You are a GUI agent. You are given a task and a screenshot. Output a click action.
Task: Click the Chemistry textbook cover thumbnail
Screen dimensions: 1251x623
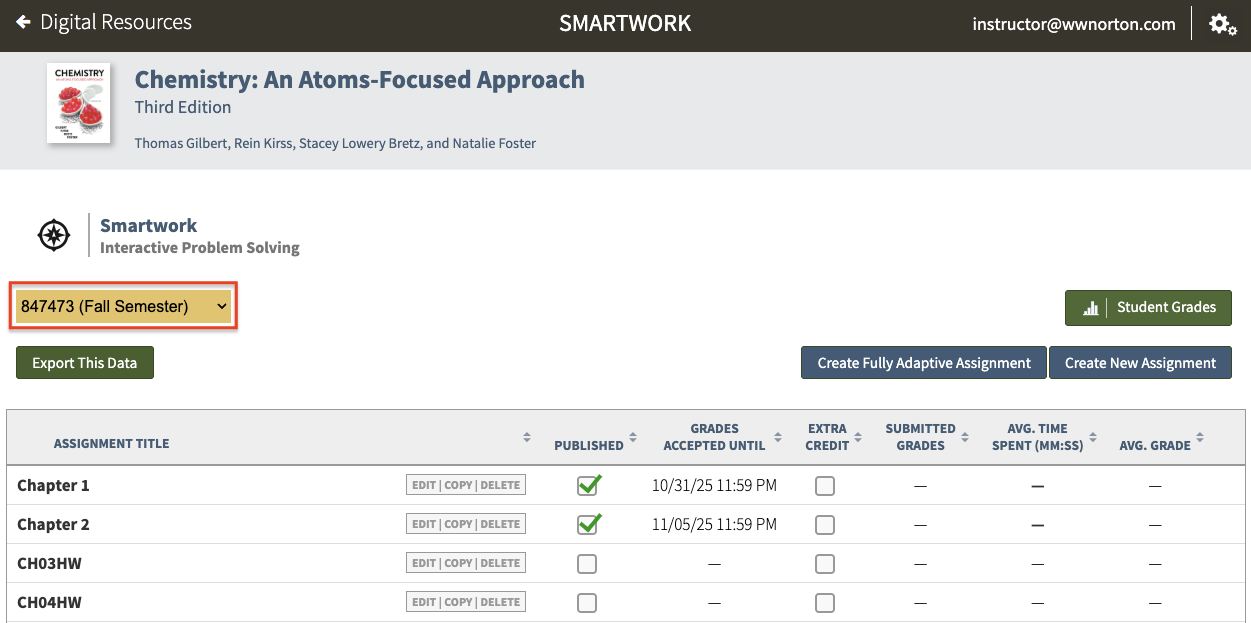click(x=78, y=104)
